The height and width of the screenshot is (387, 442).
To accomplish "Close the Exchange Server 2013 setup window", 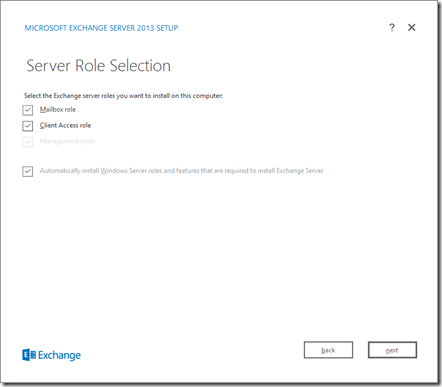I will (x=412, y=27).
